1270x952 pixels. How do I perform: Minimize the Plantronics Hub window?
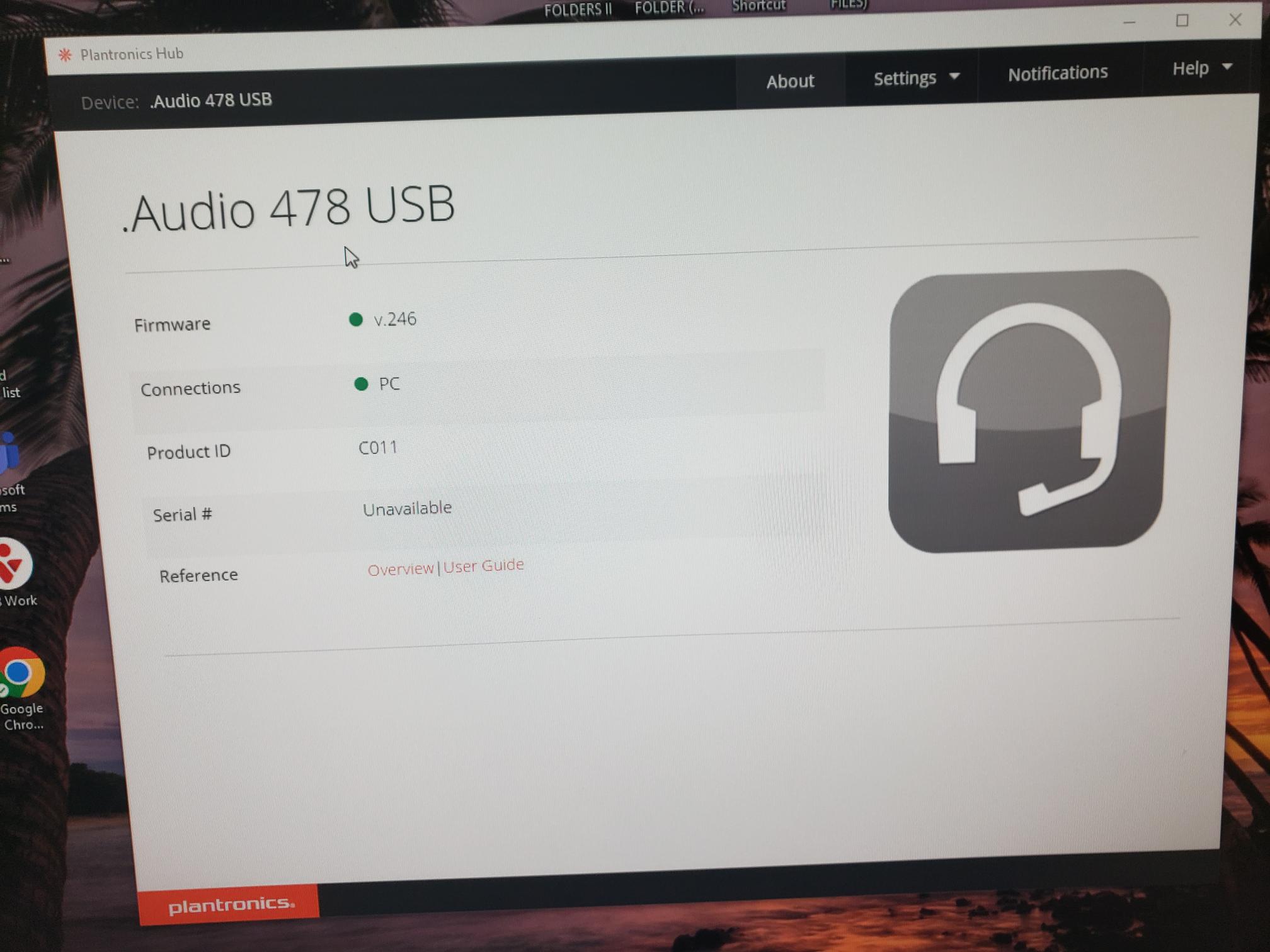point(1129,23)
